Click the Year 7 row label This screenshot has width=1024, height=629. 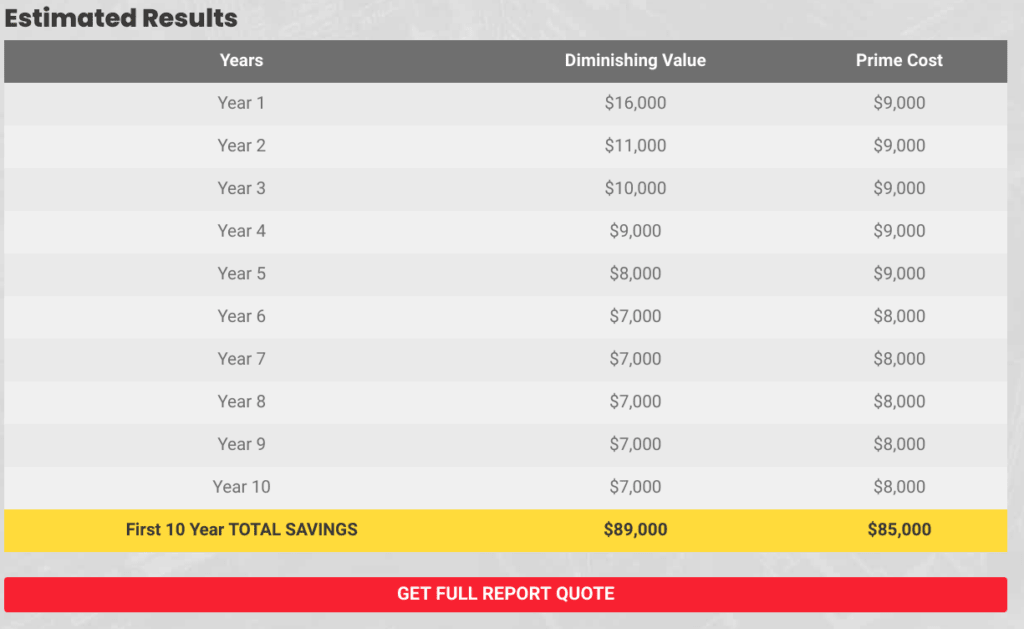point(241,359)
